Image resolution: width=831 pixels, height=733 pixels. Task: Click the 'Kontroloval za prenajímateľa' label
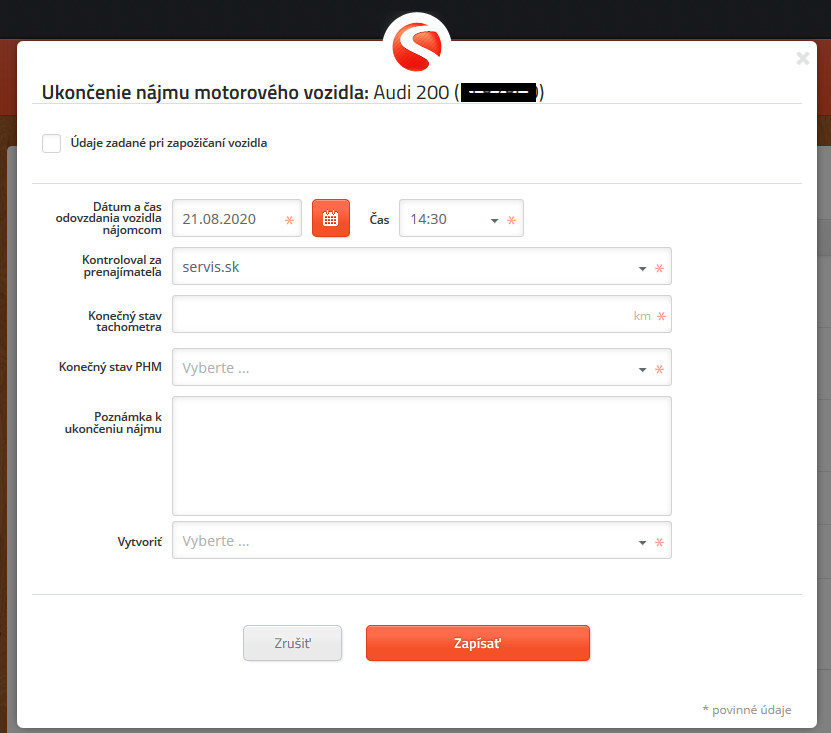[122, 266]
